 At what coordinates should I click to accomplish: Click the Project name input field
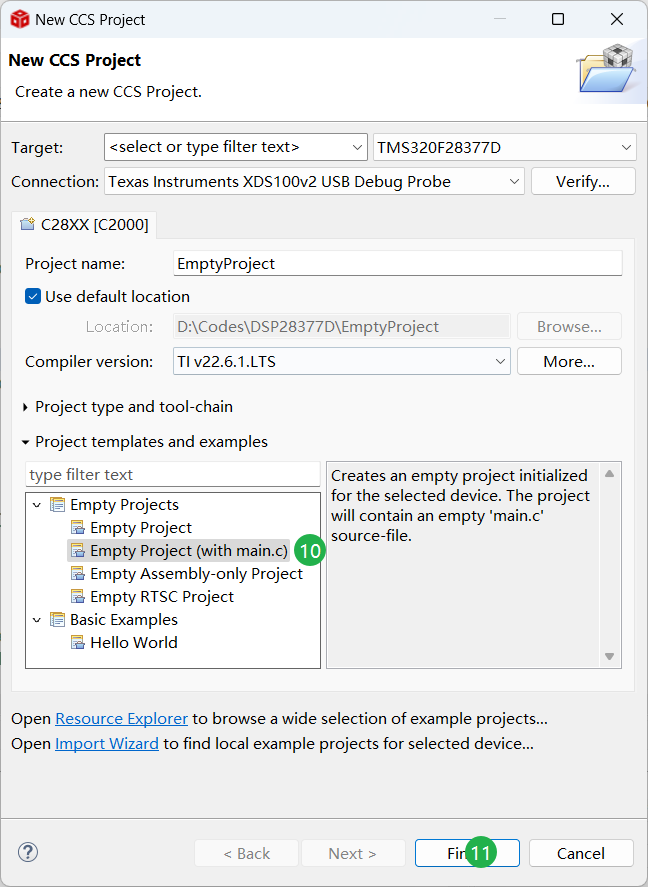click(x=397, y=264)
